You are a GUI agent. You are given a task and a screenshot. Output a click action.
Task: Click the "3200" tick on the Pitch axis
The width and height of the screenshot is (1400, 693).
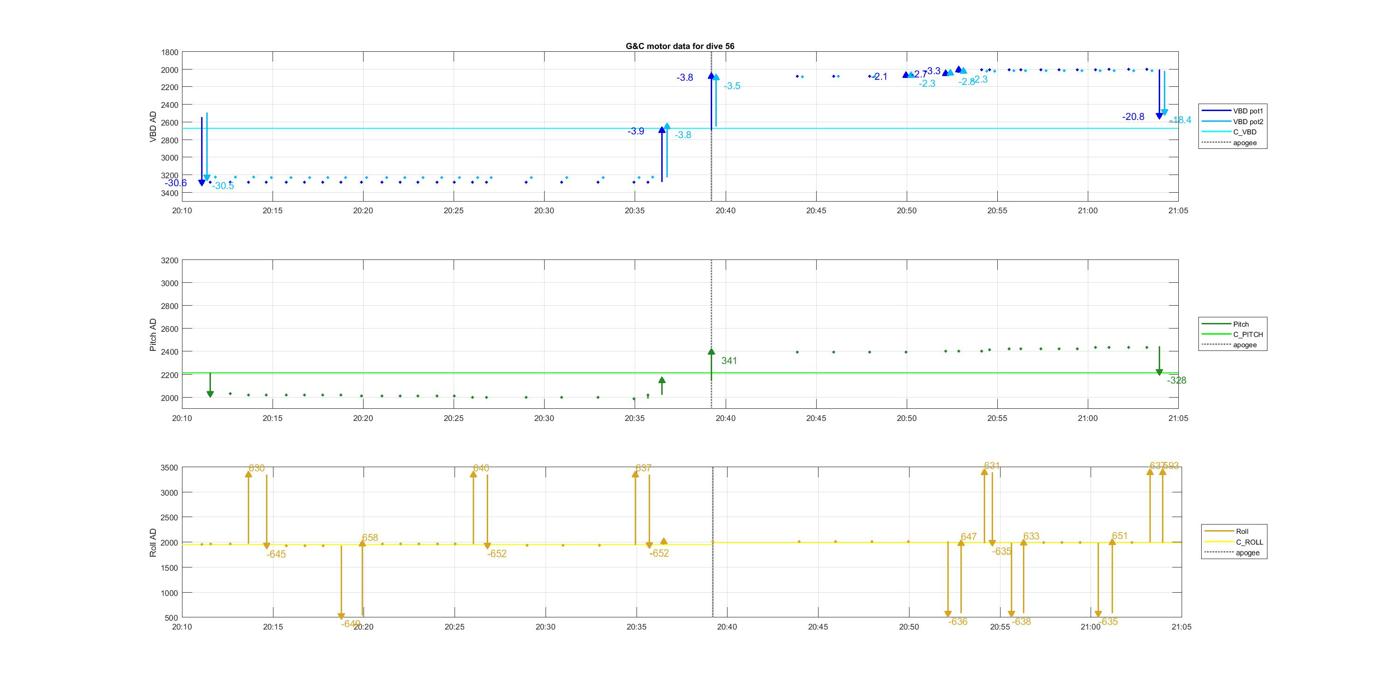click(170, 260)
